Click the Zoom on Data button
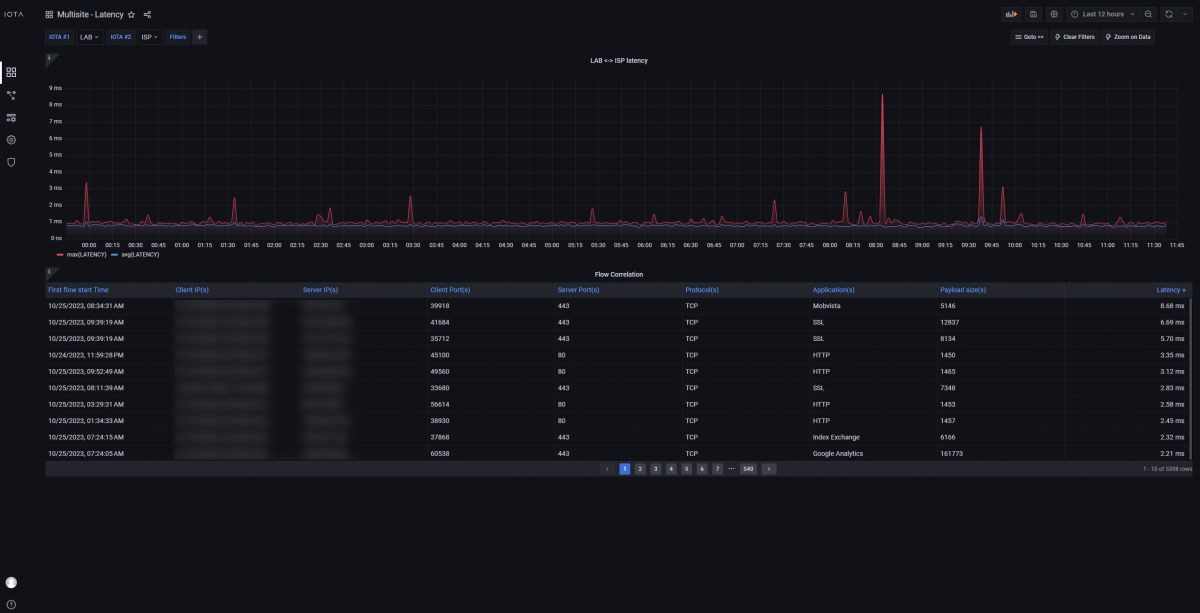 tap(1127, 37)
